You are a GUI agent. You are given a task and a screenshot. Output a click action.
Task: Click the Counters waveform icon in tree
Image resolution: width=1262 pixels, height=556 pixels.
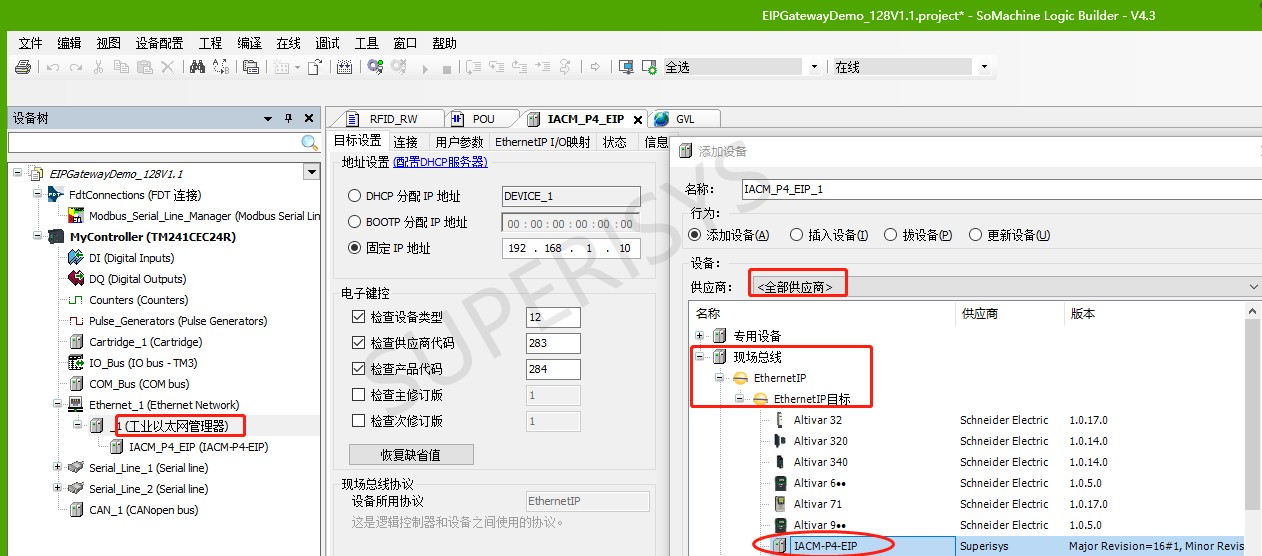(x=76, y=300)
